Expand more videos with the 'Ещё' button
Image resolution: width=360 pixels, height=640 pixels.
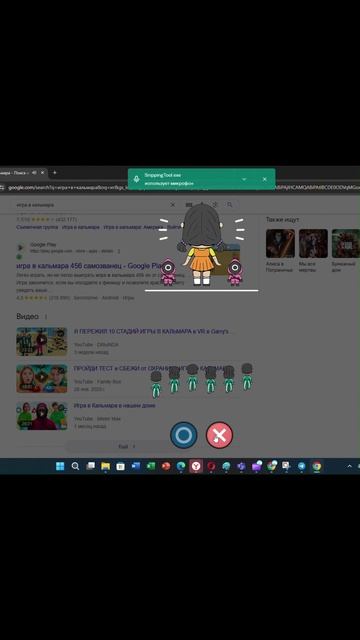pyautogui.click(x=127, y=447)
